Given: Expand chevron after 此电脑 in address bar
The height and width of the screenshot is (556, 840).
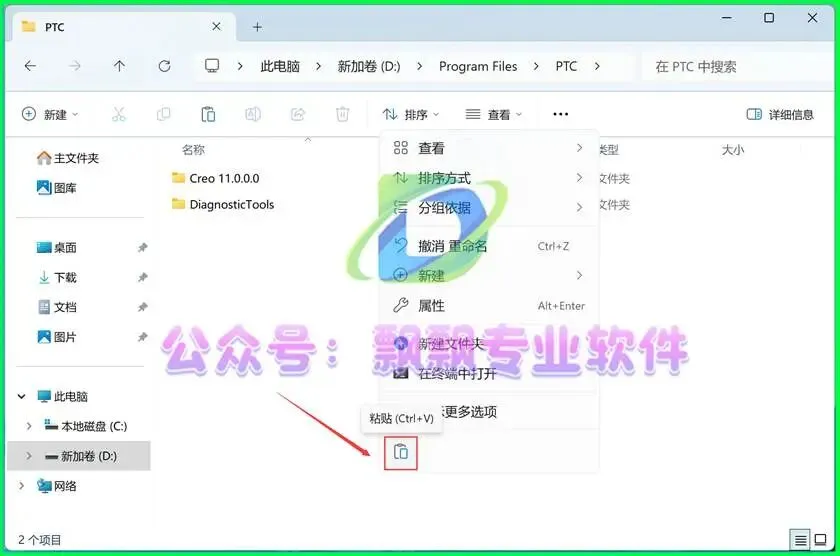Looking at the screenshot, I should pos(319,66).
